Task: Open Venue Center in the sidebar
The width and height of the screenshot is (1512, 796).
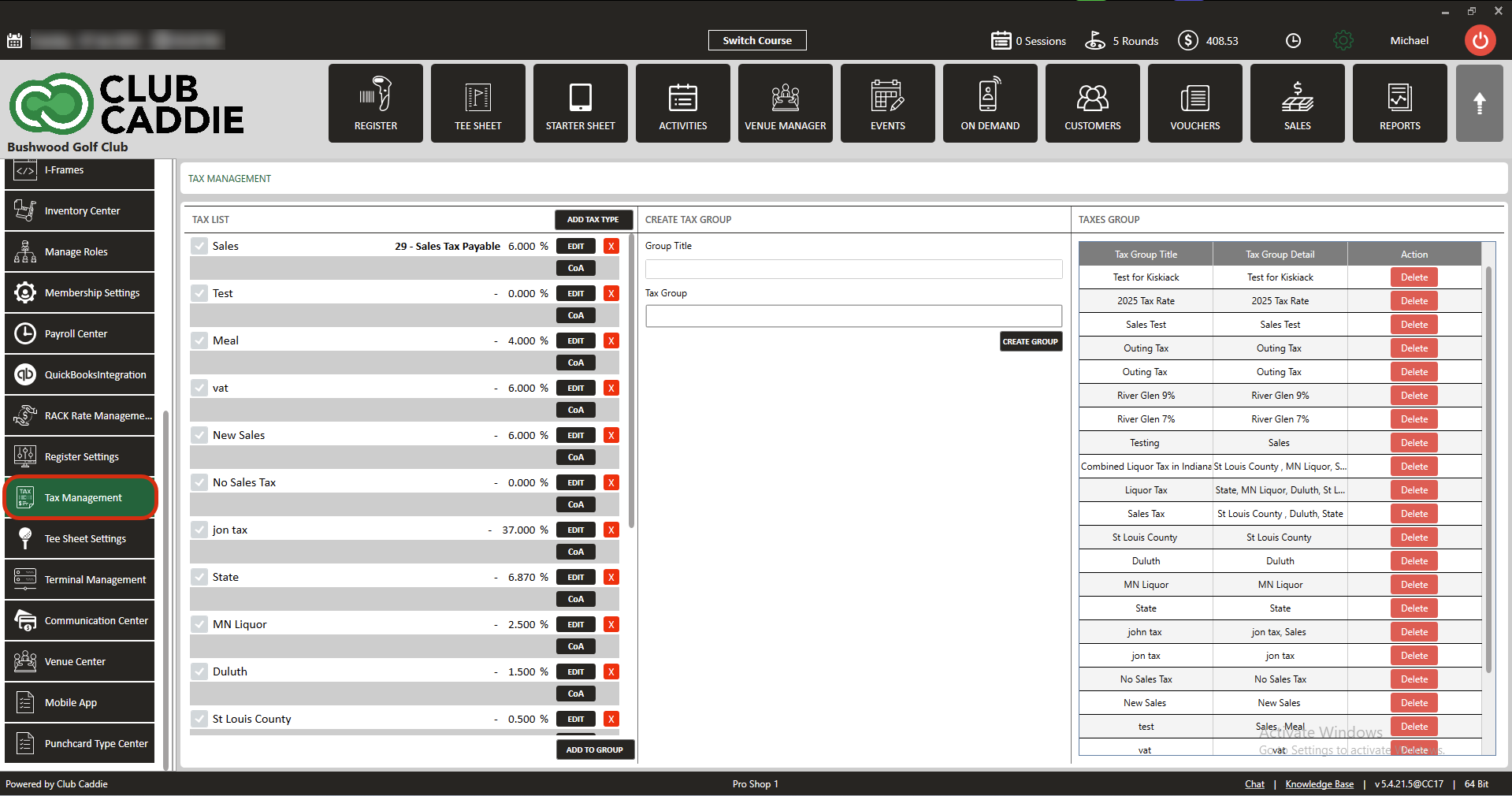Action: (80, 661)
